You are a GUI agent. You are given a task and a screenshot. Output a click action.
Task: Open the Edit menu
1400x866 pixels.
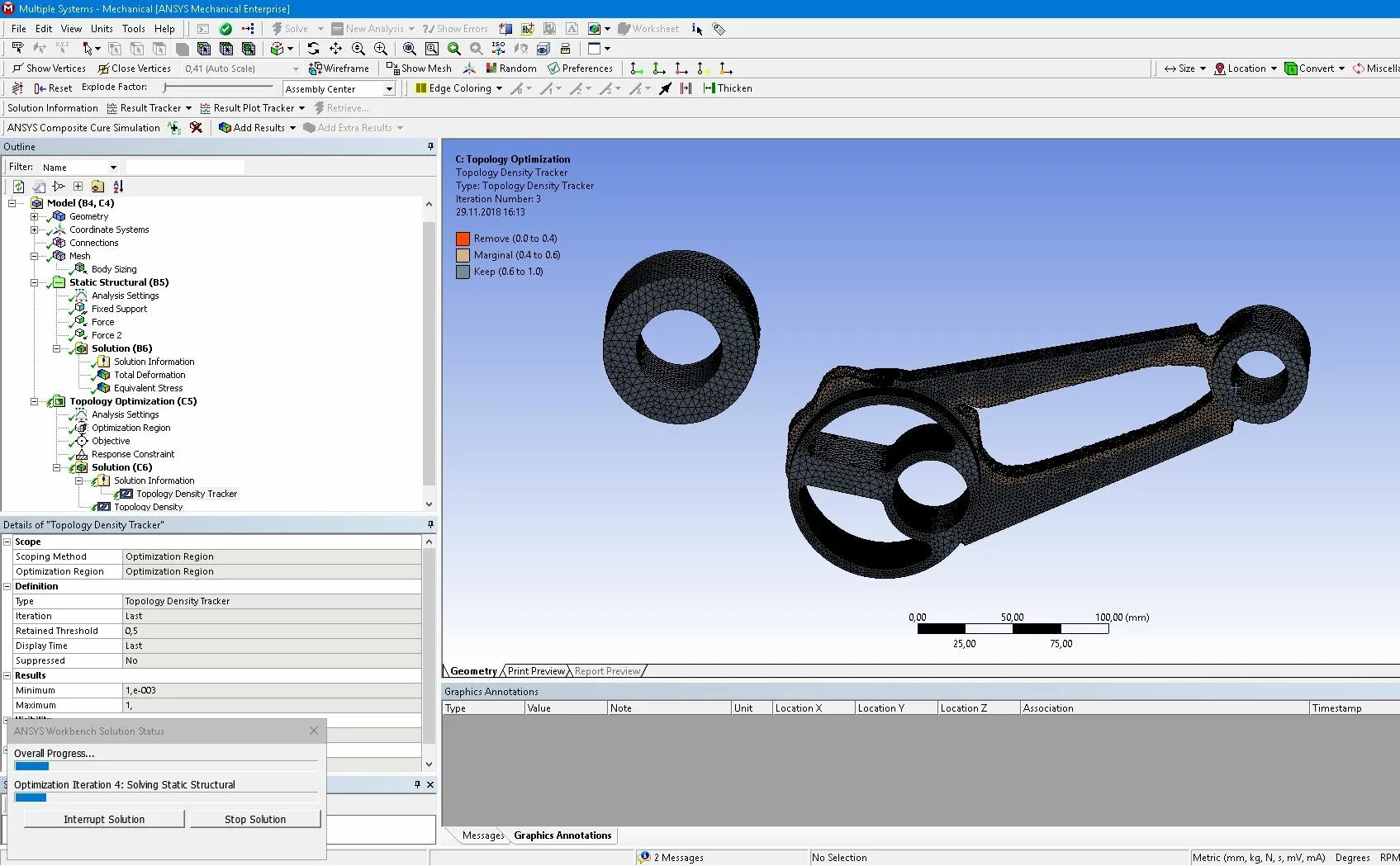click(x=44, y=29)
